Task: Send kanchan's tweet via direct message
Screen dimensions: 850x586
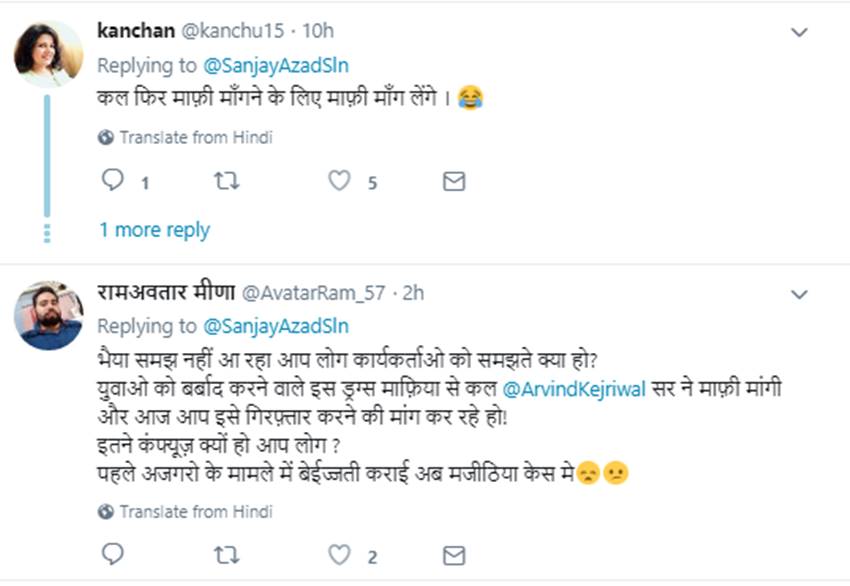Action: pyautogui.click(x=454, y=181)
